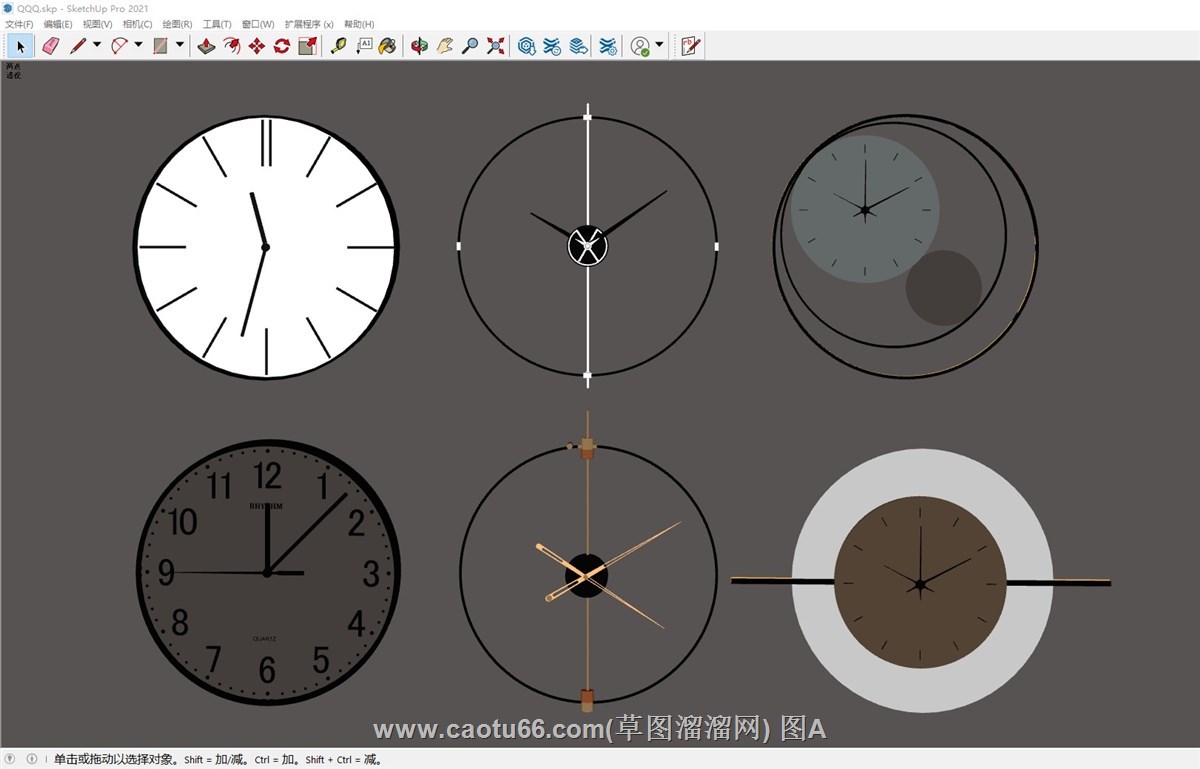
Task: Select the Eraser tool
Action: [x=51, y=46]
